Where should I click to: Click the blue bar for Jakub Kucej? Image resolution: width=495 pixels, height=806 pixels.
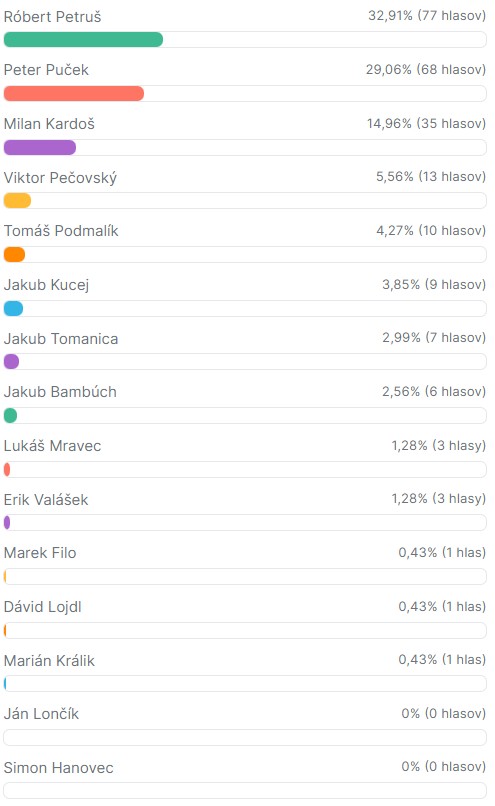(x=13, y=308)
